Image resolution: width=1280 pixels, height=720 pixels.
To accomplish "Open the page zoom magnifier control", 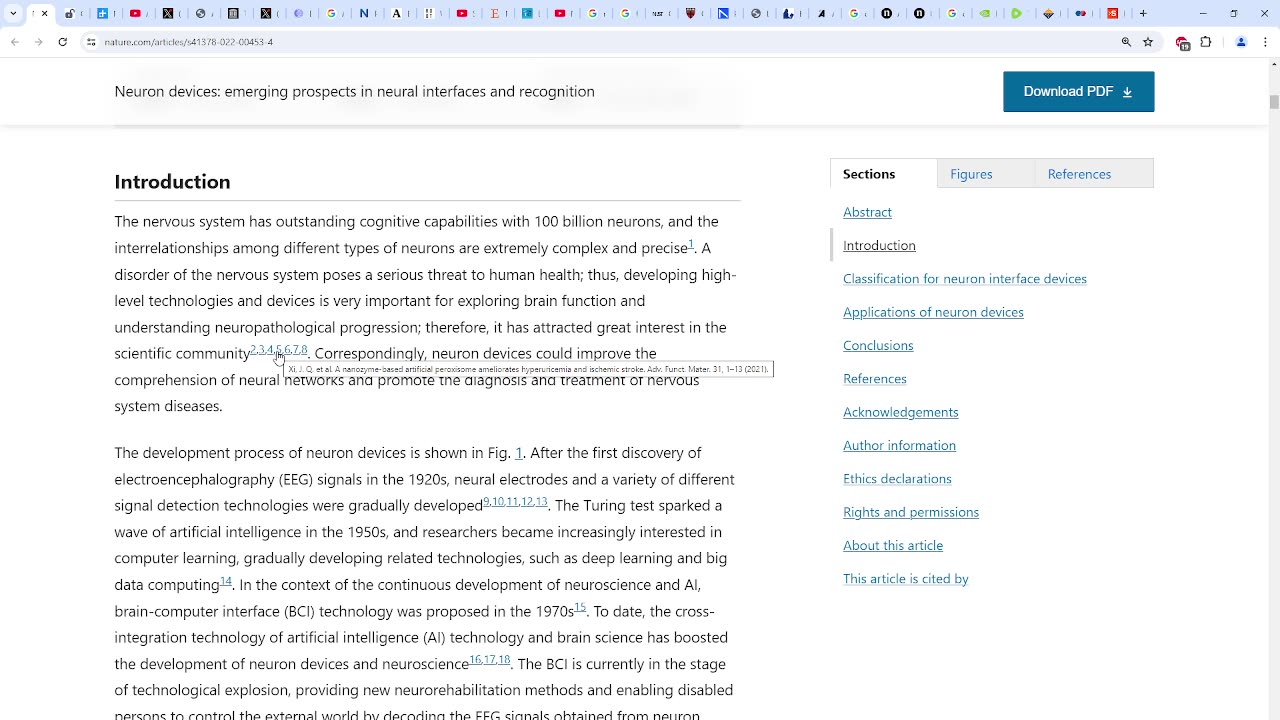I will [x=1126, y=42].
